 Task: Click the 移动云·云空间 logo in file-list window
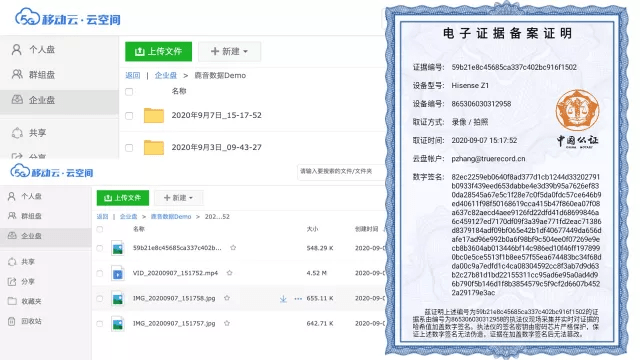pos(52,172)
